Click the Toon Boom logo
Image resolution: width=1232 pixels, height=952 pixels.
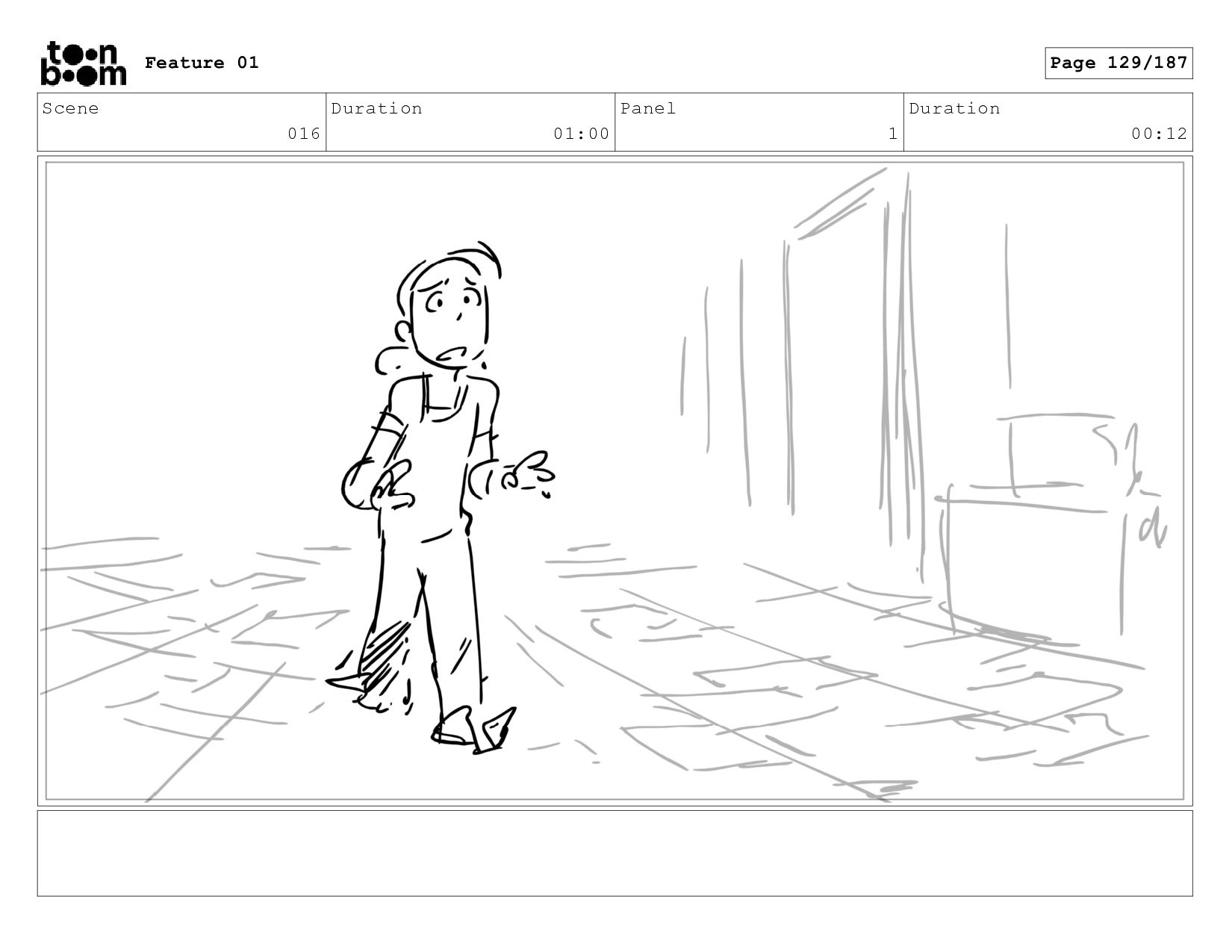(x=83, y=63)
